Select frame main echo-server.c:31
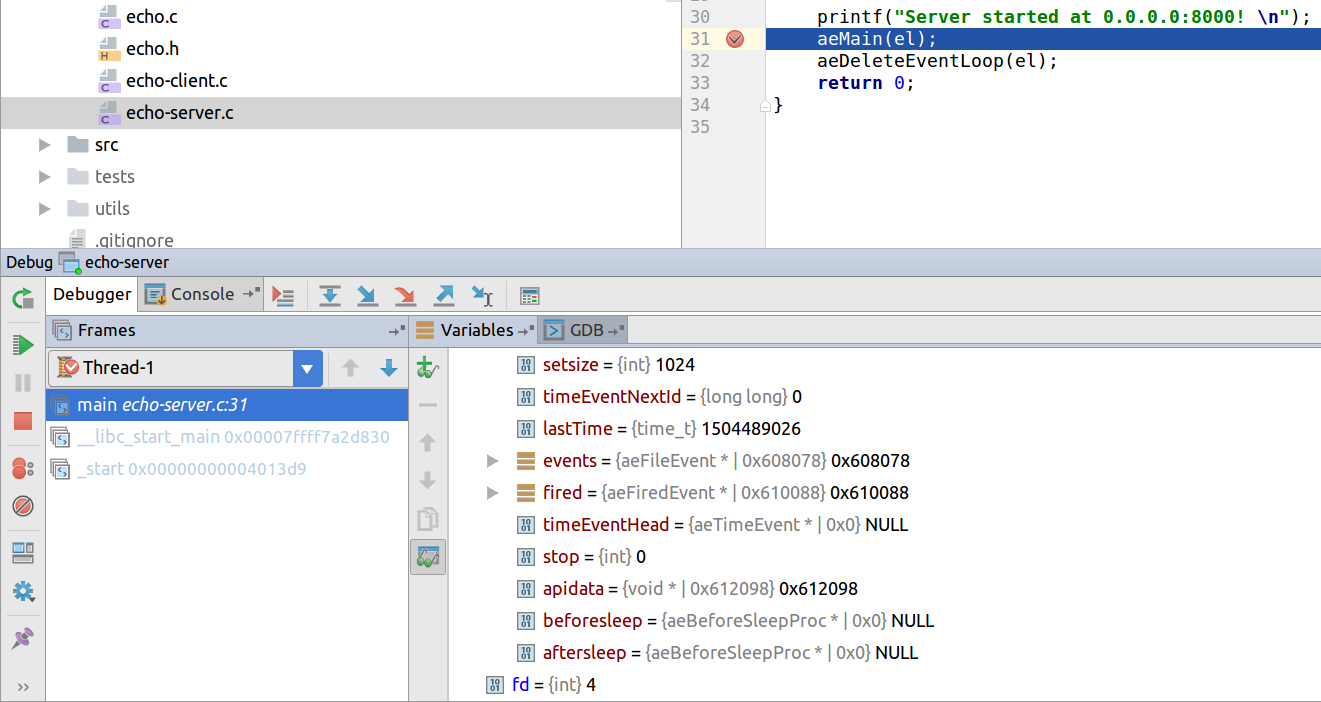Image resolution: width=1321 pixels, height=702 pixels. click(x=228, y=405)
